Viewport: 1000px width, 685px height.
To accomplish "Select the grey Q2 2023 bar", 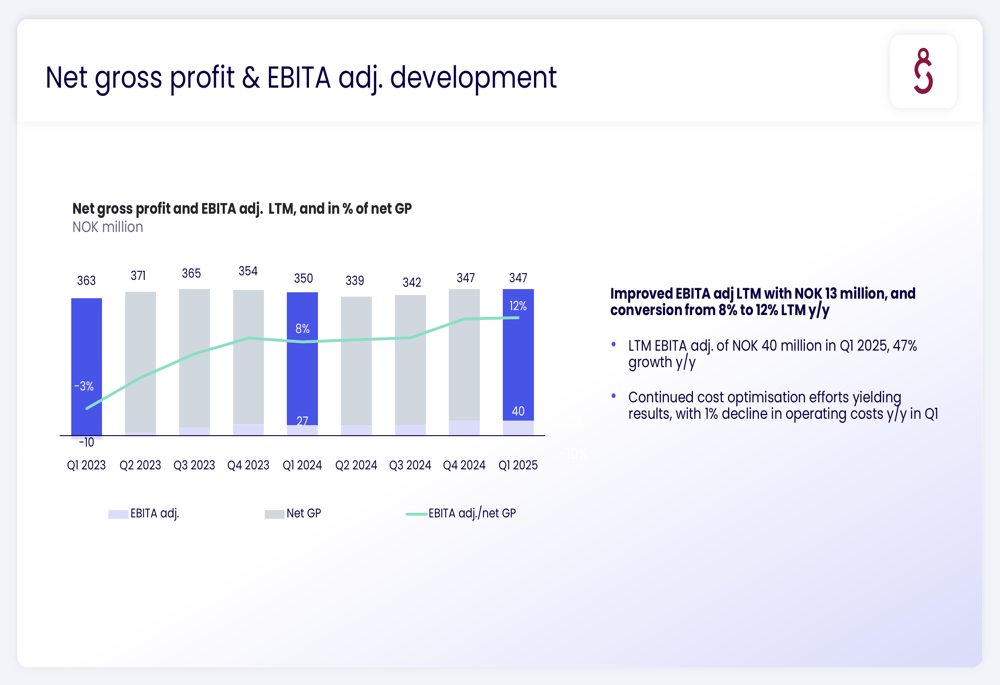I will [140, 364].
